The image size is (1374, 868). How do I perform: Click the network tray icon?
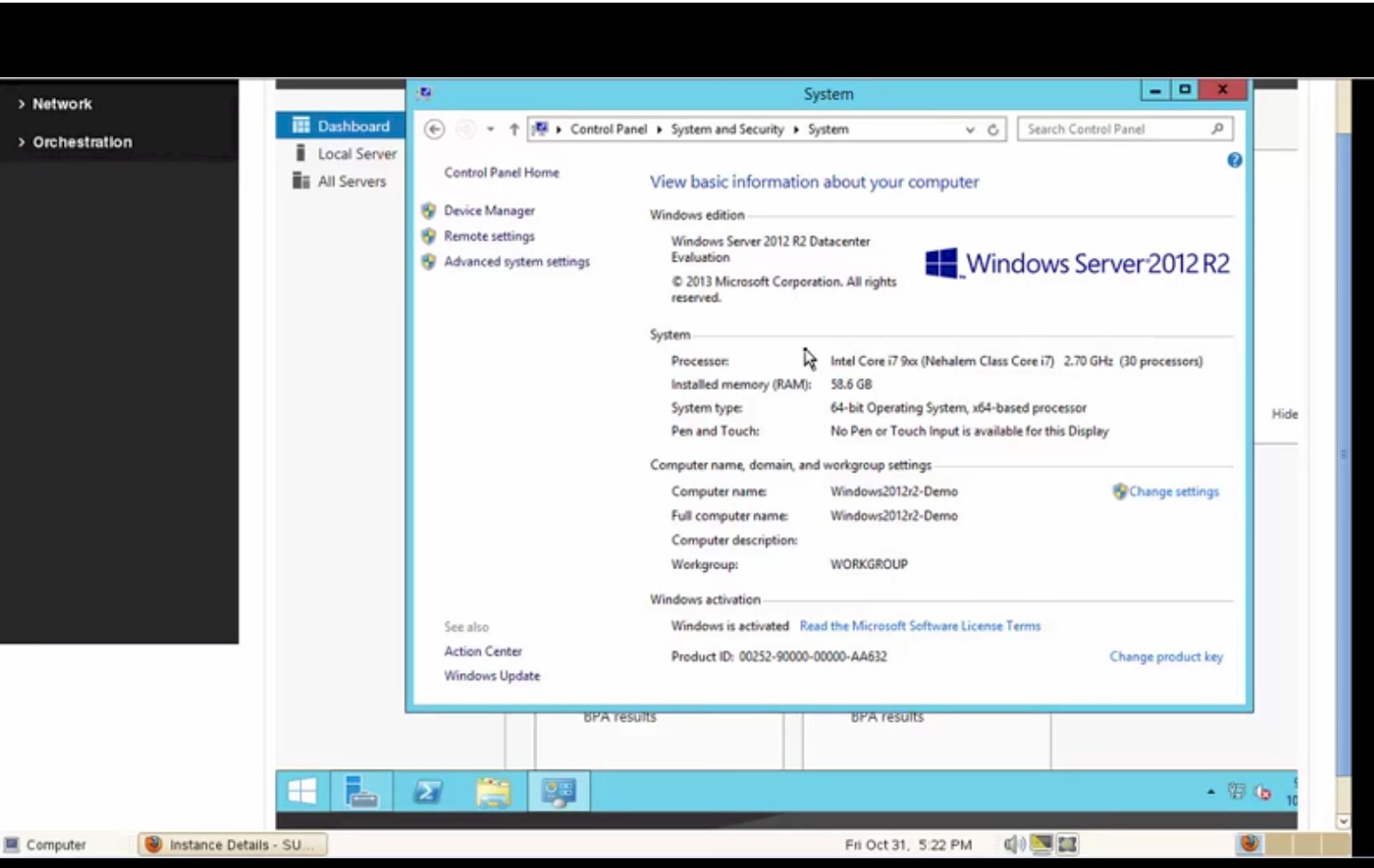pyautogui.click(x=1236, y=791)
